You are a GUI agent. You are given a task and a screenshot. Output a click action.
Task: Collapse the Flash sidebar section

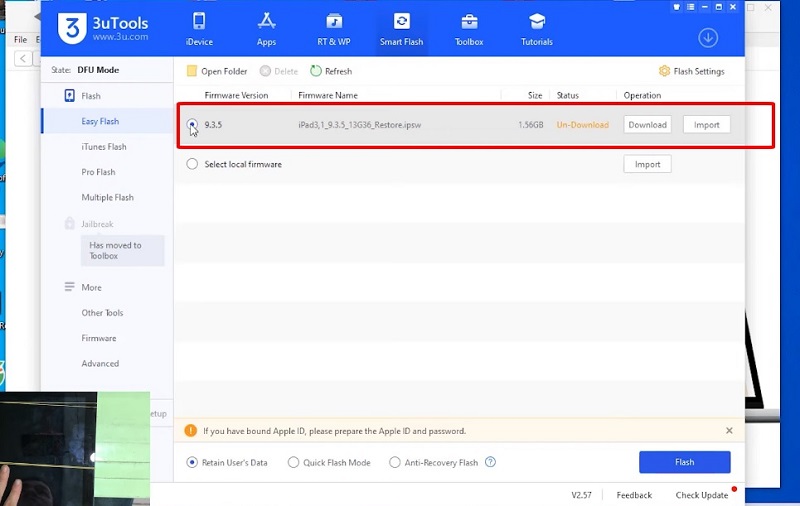coord(70,96)
